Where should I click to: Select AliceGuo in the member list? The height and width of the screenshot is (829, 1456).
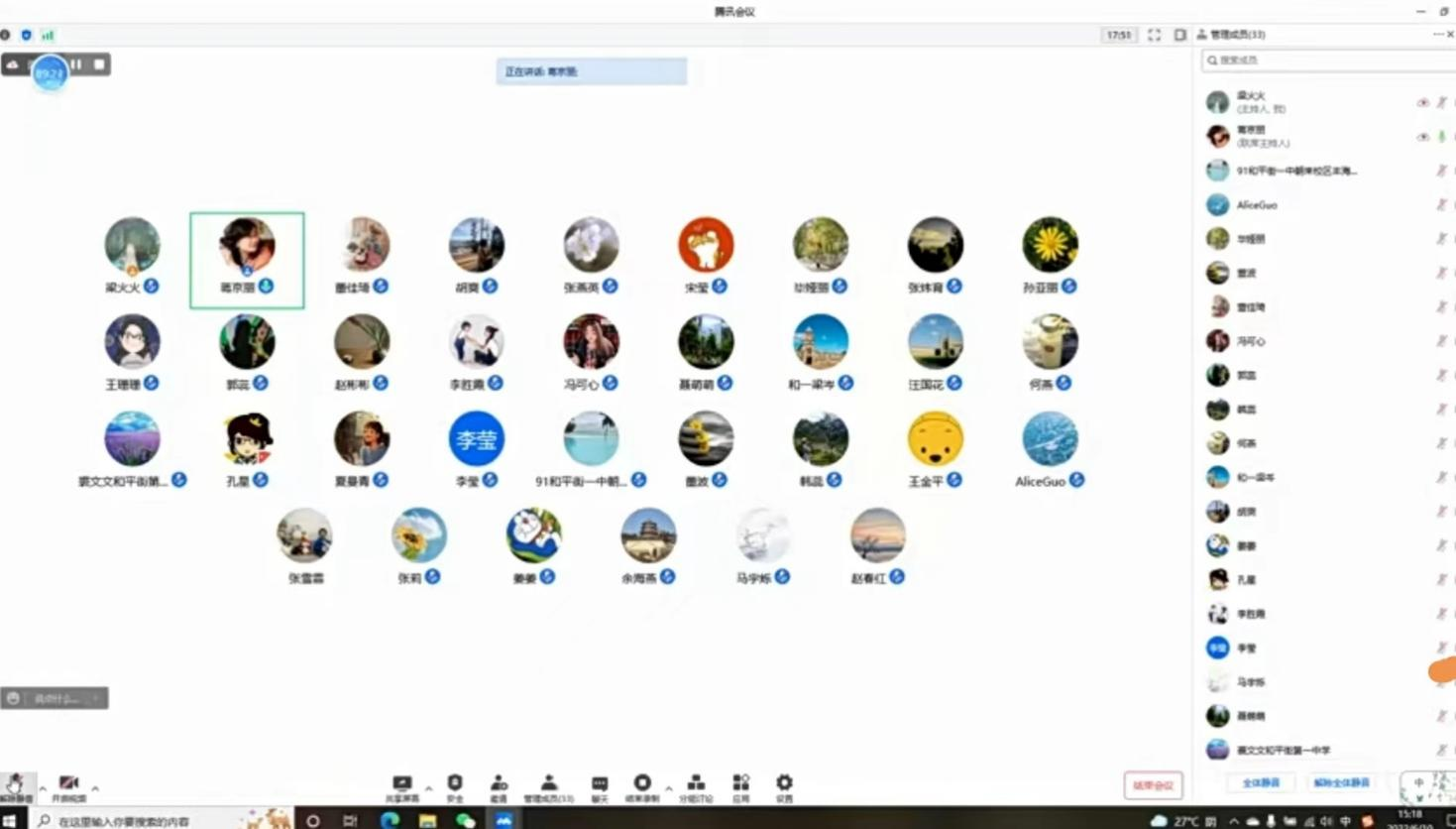[x=1257, y=205]
